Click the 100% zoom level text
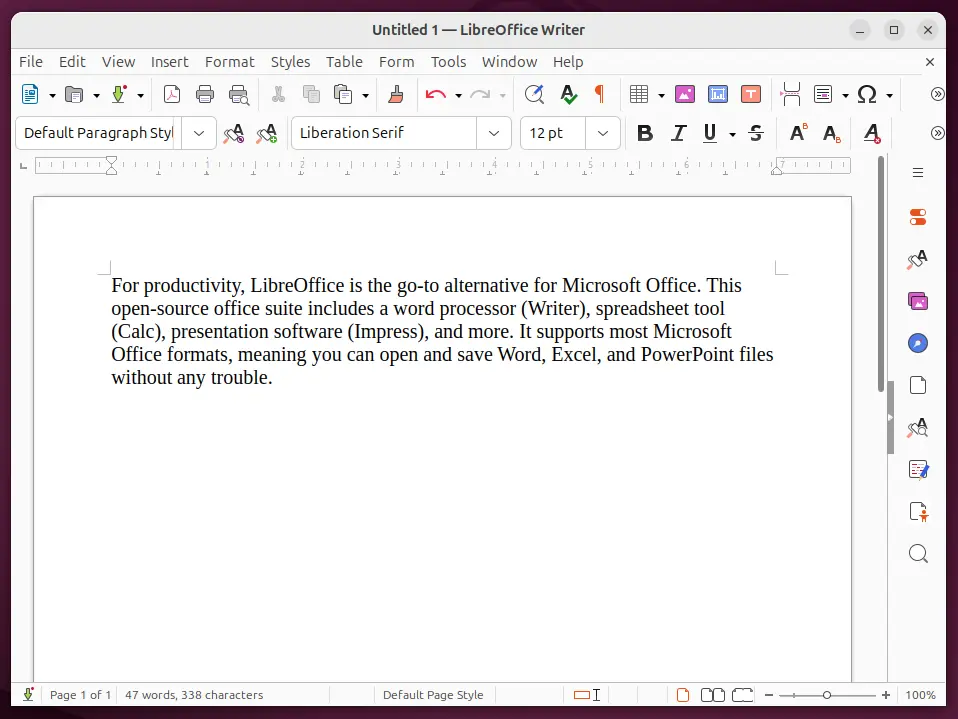958x719 pixels. click(x=920, y=695)
